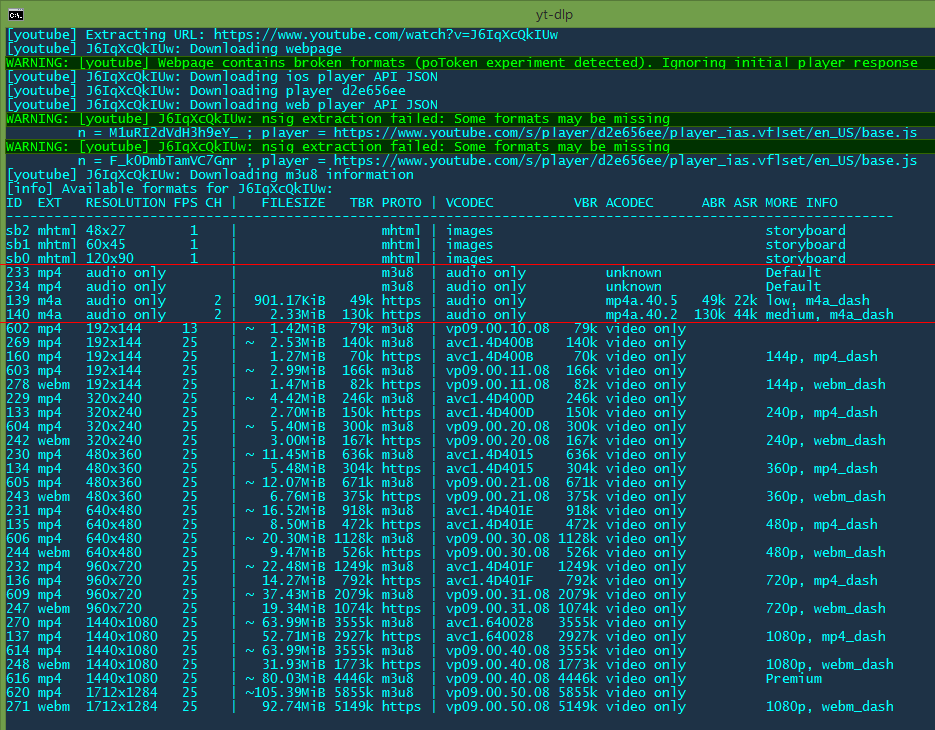Viewport: 935px width, 730px height.
Task: Select the filesize "4.42MiB"
Action: click(x=298, y=399)
